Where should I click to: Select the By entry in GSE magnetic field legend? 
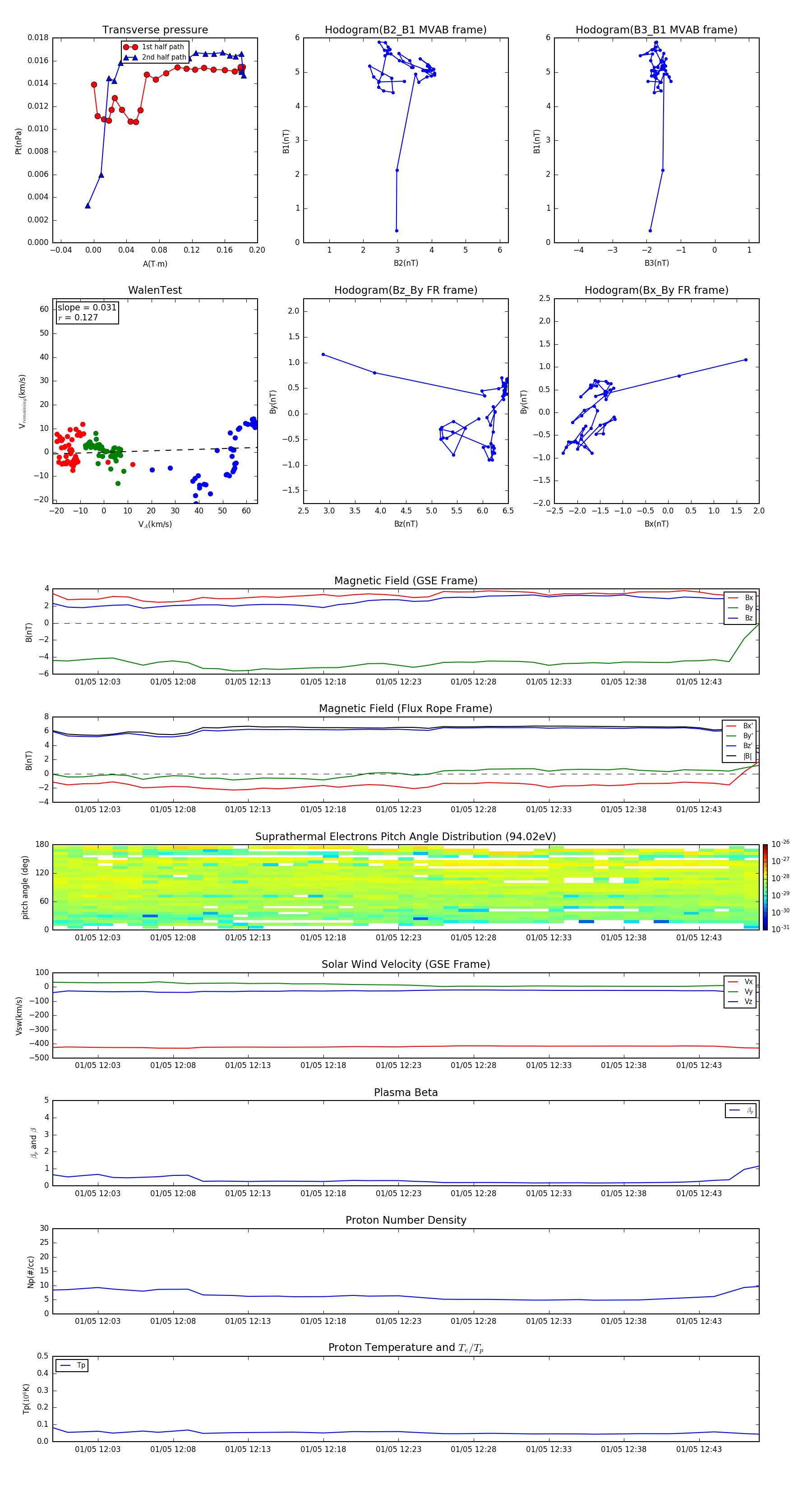point(741,607)
